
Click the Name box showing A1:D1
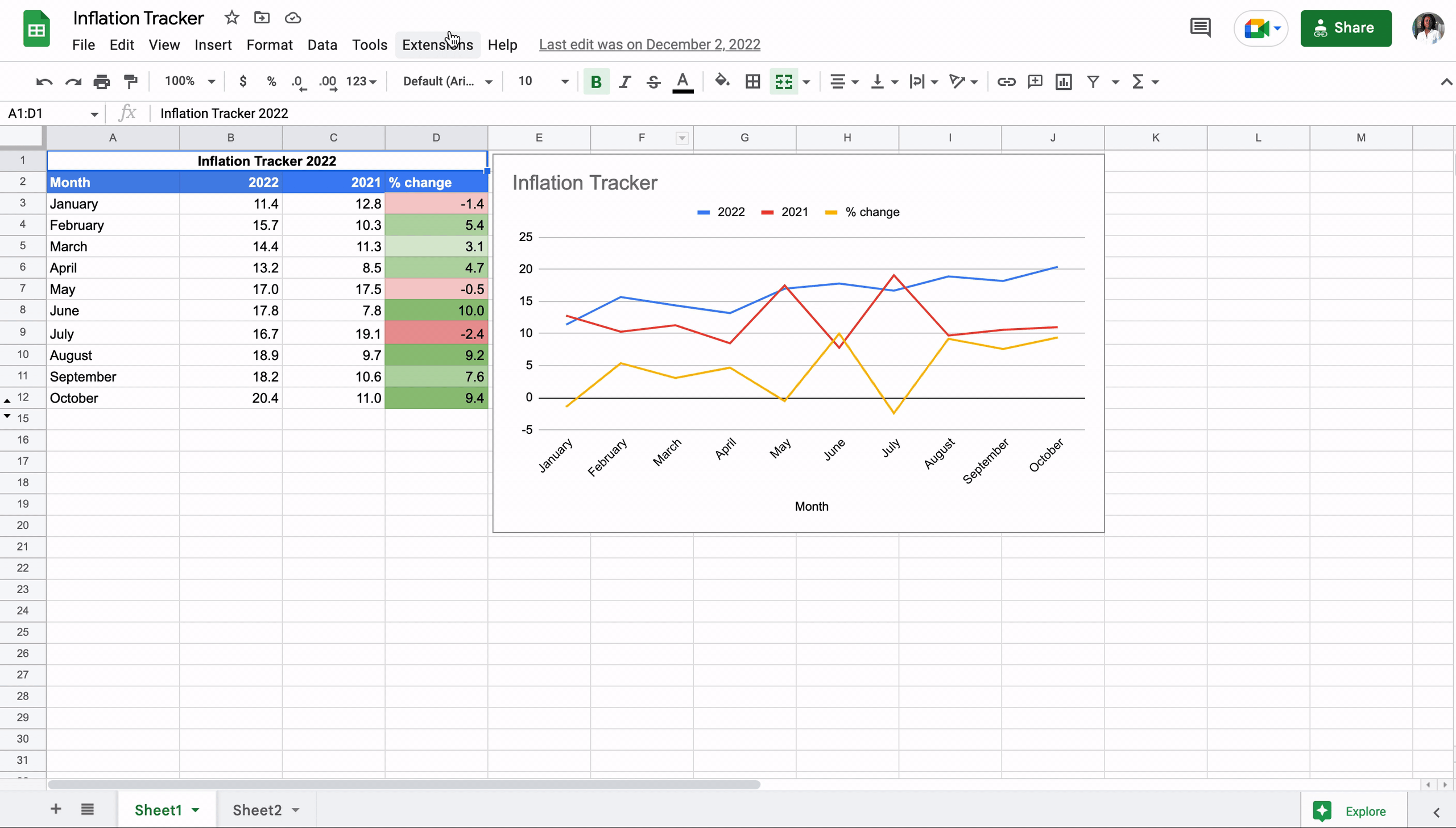click(47, 113)
